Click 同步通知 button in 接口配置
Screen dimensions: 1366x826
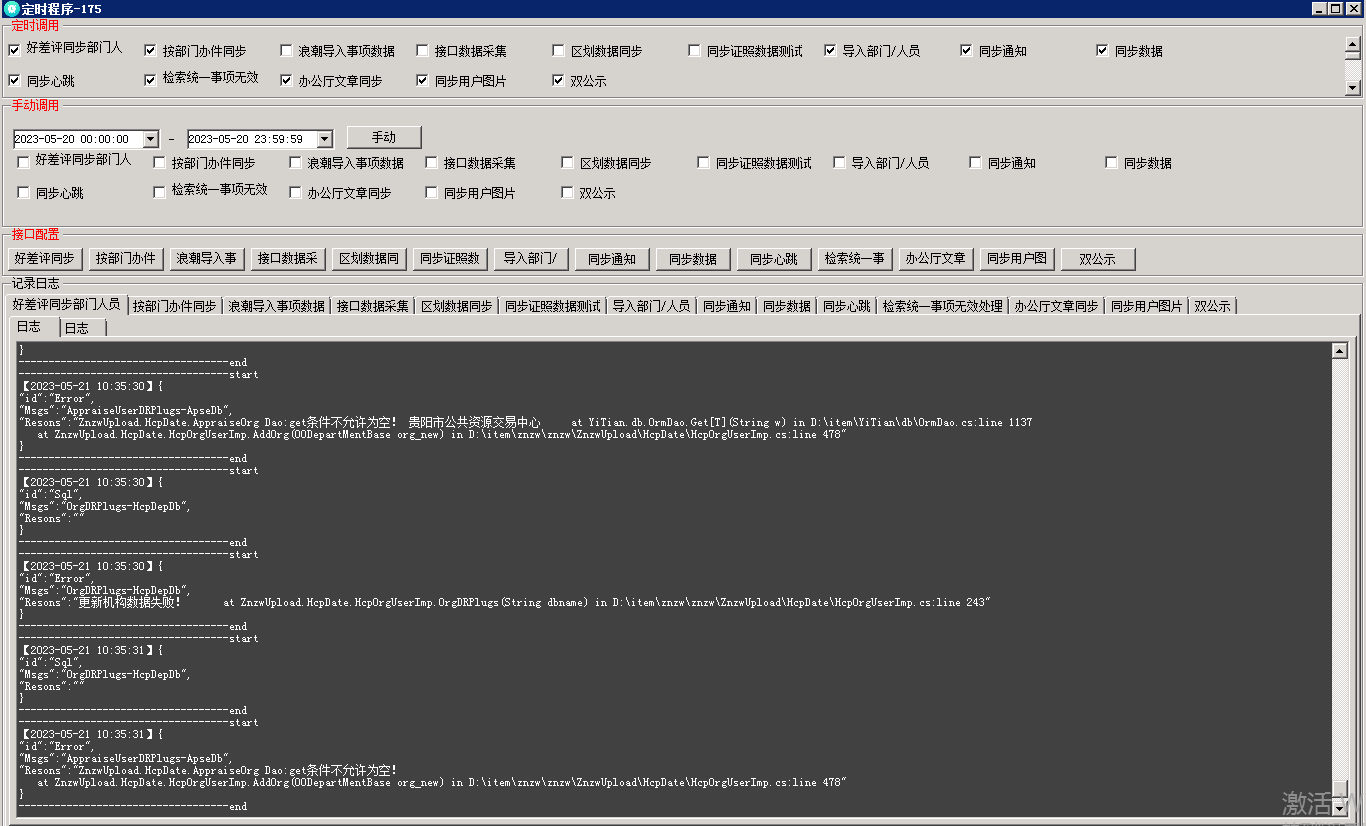coord(612,259)
